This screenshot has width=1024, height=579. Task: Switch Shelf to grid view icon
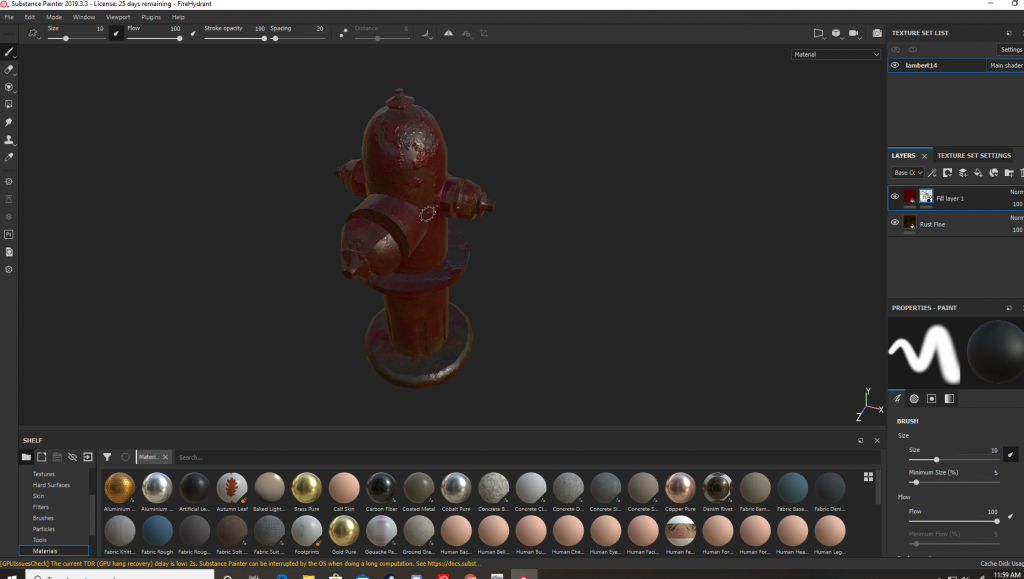[869, 477]
